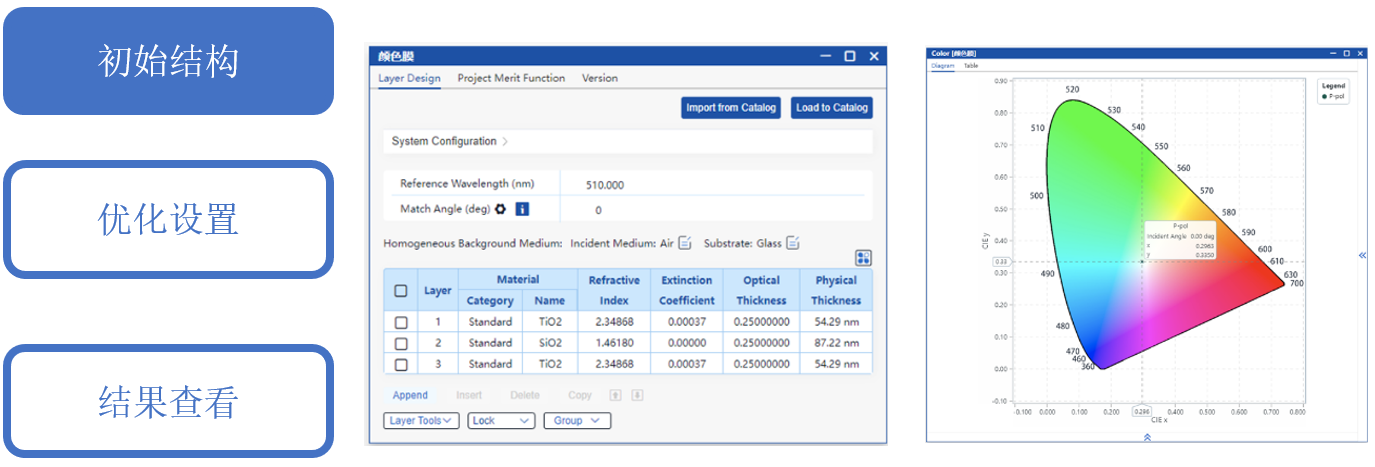Screen dimensions: 1375x467
Task: Click the column settings icon above table
Action: pos(863,258)
